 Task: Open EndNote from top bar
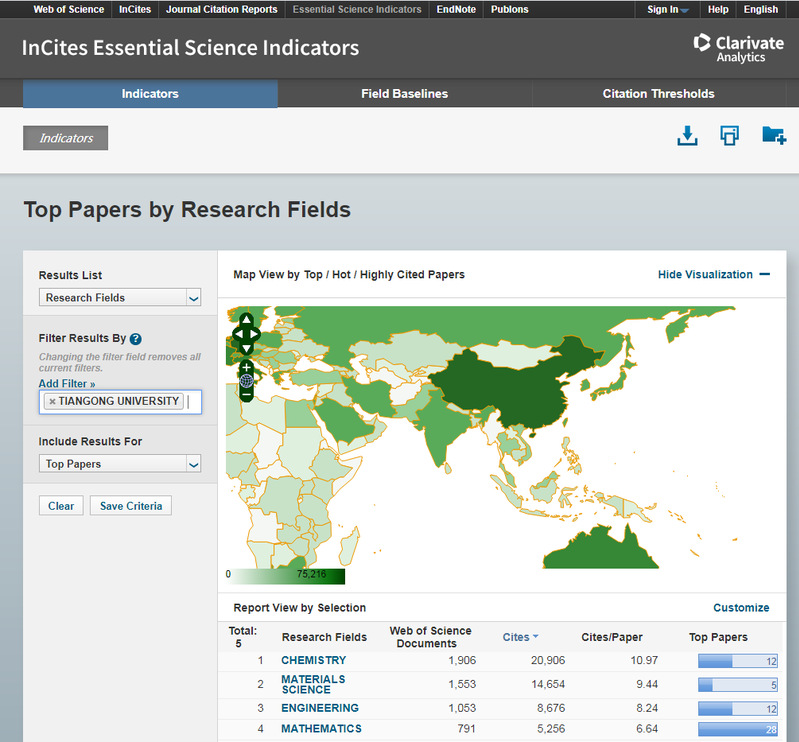(x=456, y=9)
